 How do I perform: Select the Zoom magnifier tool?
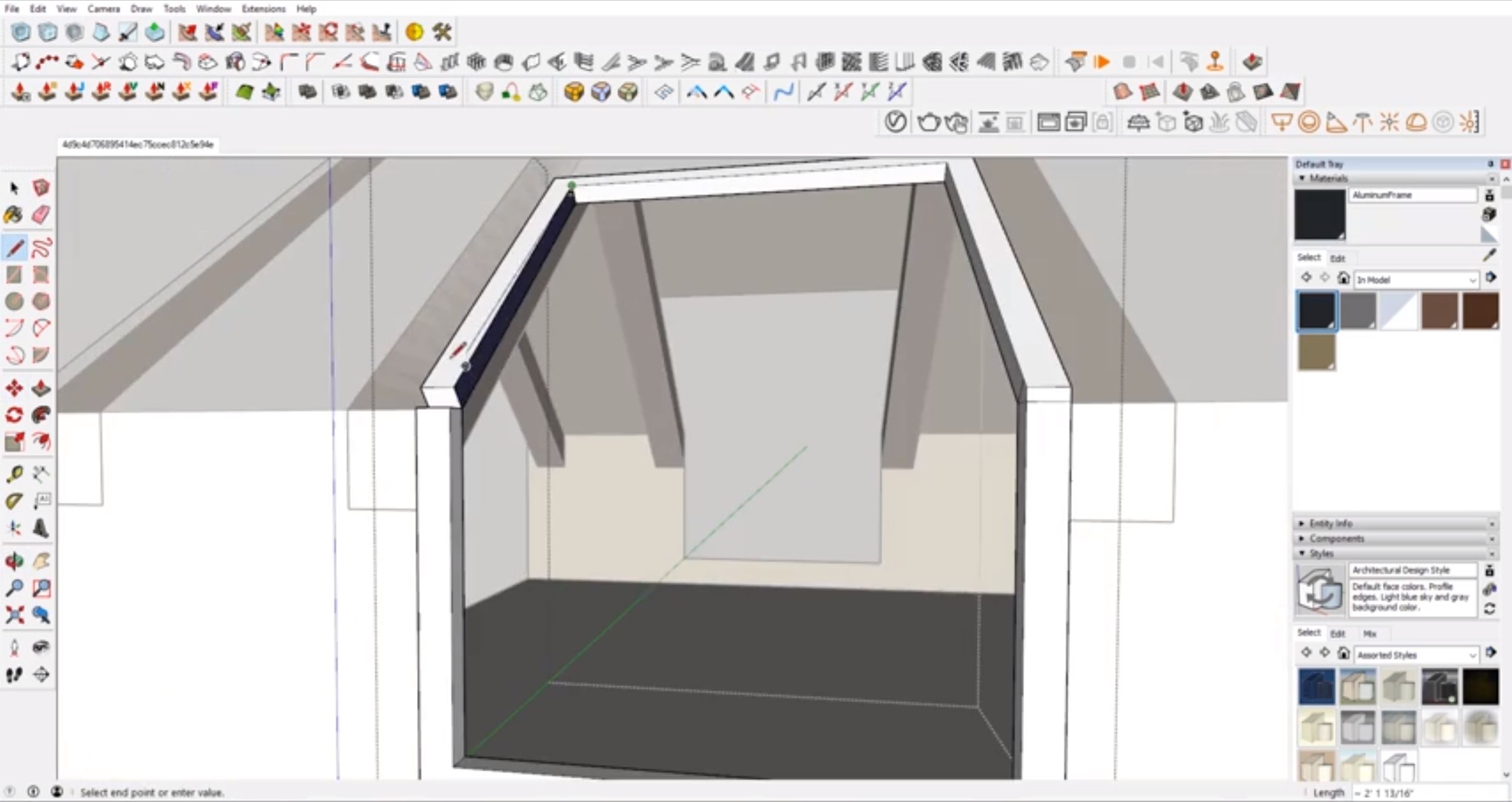[14, 588]
